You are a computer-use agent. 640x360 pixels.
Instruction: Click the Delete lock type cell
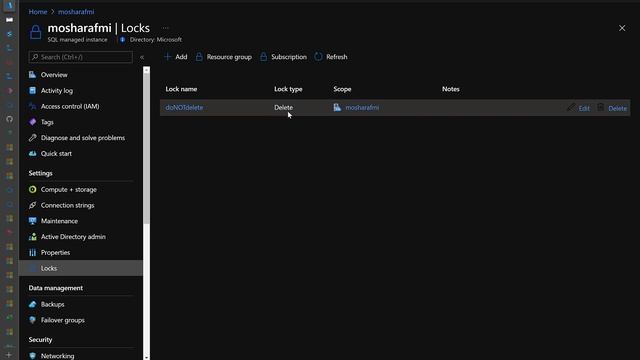point(283,107)
